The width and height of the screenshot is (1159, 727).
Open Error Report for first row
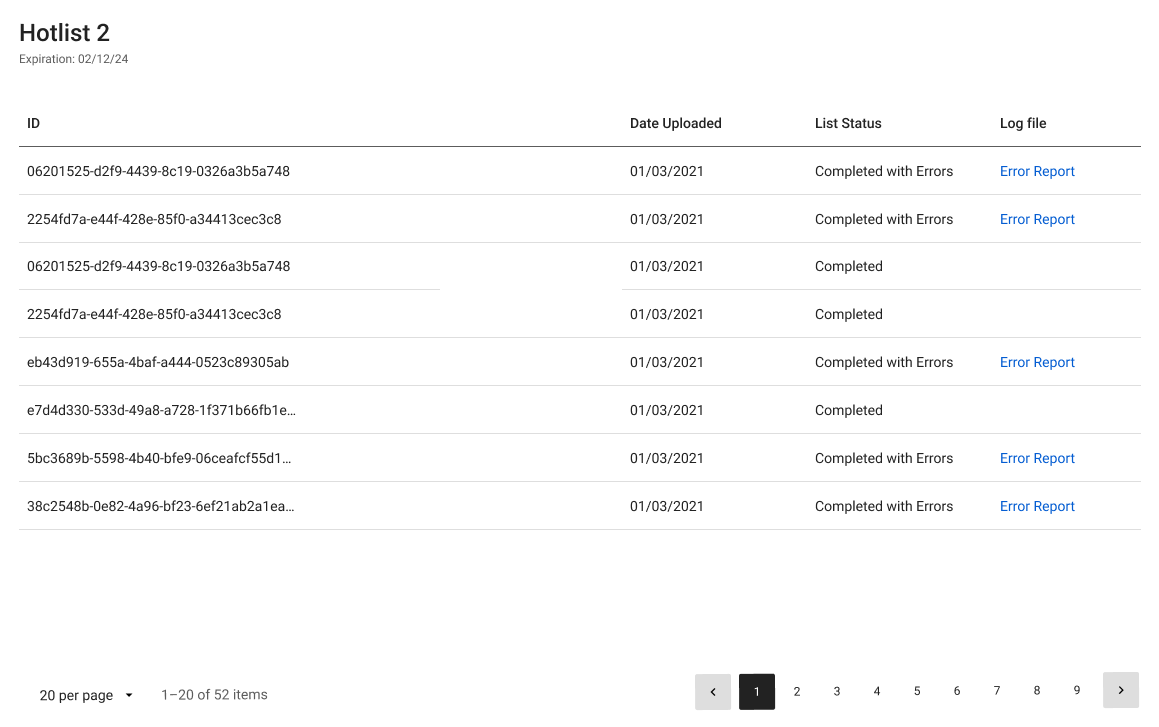pos(1037,171)
